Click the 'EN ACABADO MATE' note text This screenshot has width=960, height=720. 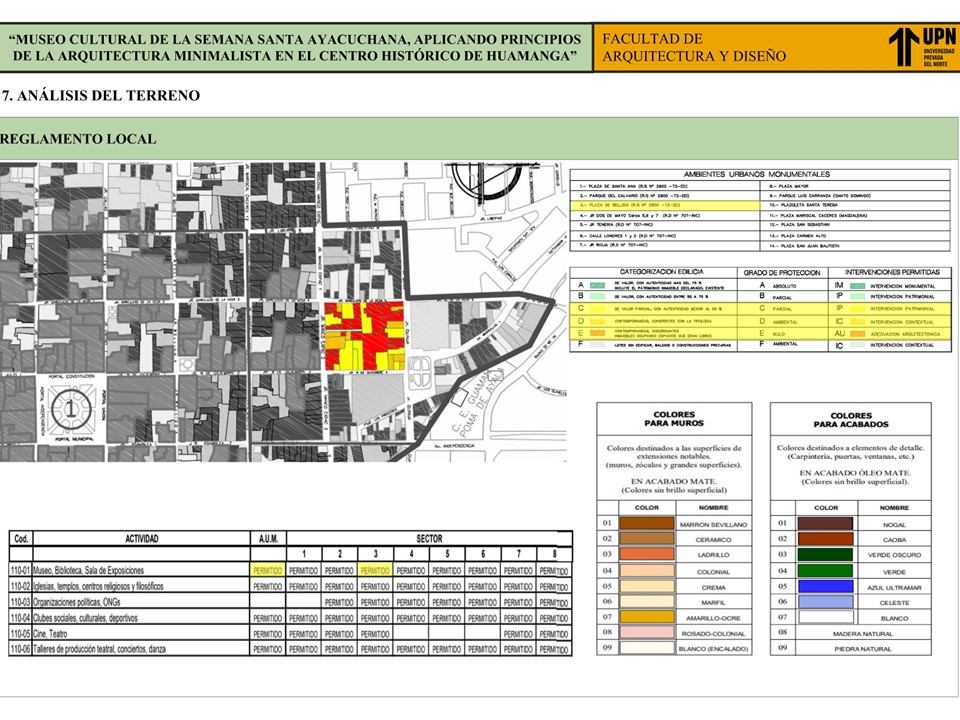[x=673, y=481]
